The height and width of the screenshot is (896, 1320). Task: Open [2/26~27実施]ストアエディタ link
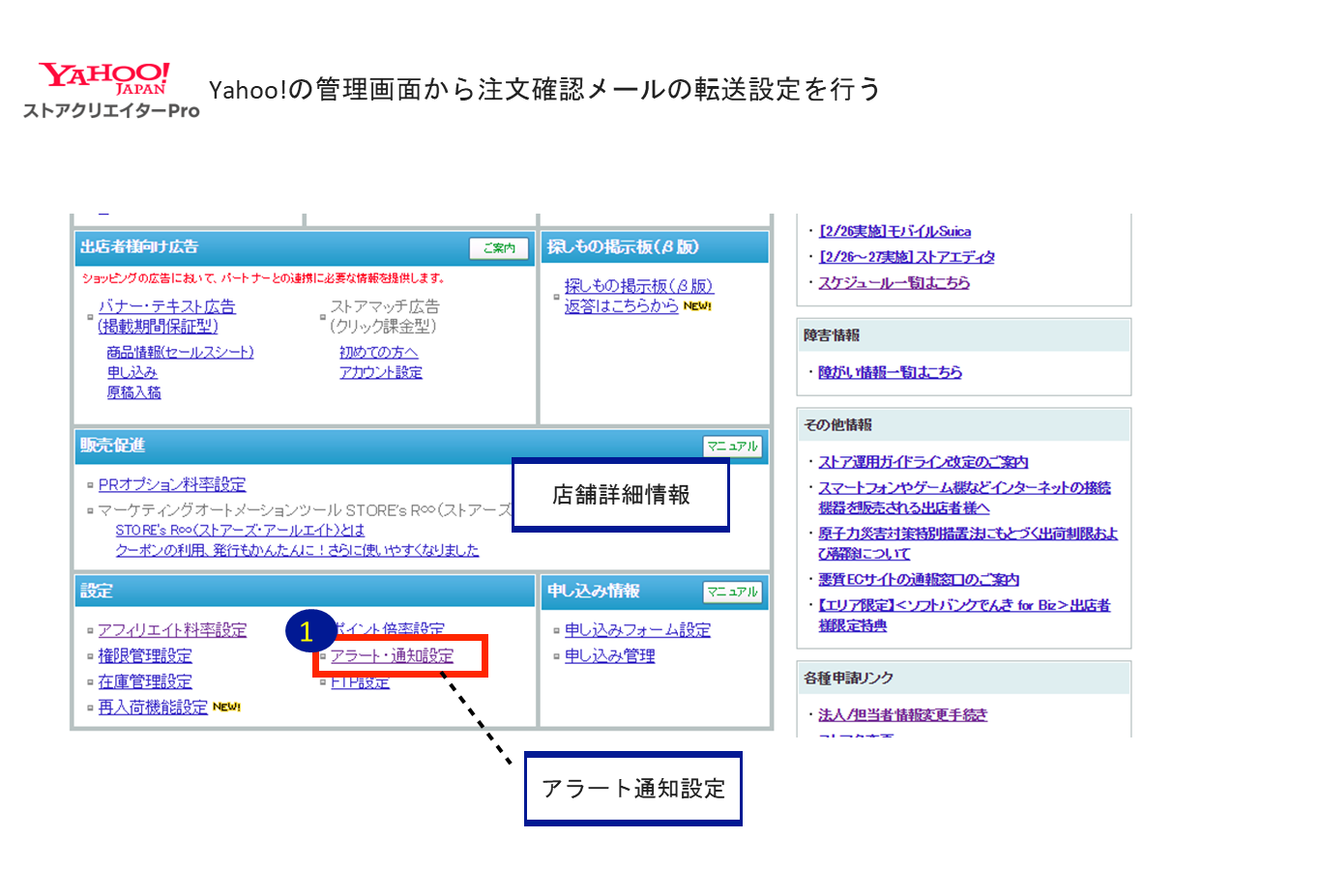(x=906, y=257)
